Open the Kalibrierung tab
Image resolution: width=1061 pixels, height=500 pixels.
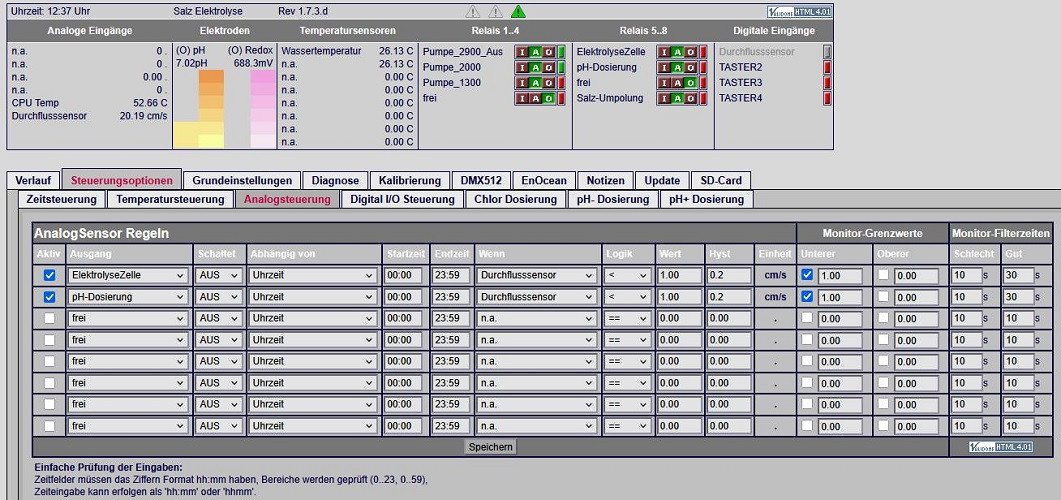[x=409, y=181]
